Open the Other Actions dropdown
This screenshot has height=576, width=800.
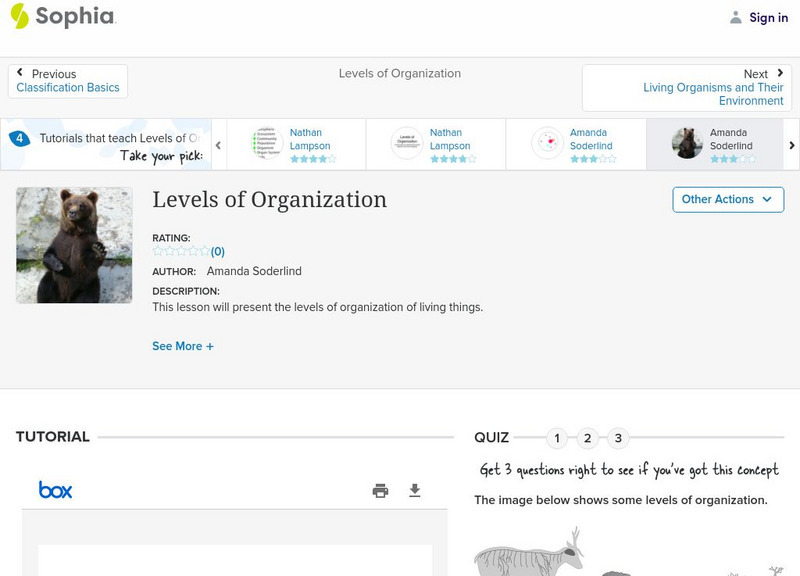(x=727, y=199)
